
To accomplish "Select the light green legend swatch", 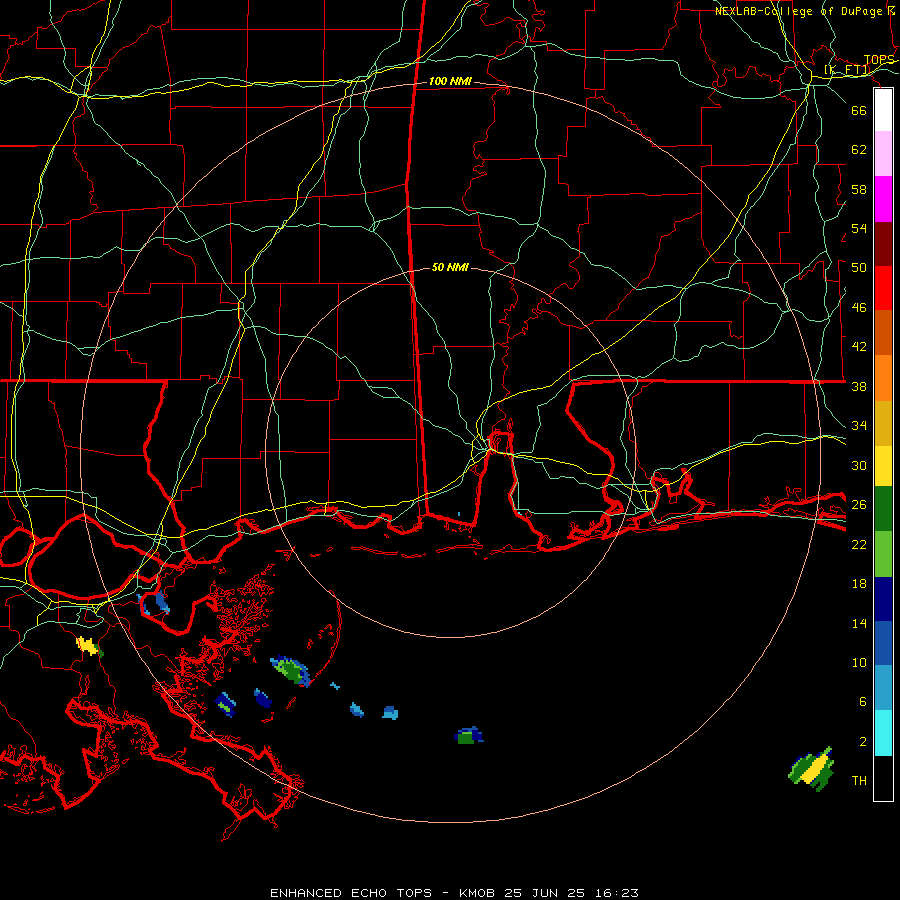I will coord(883,554).
